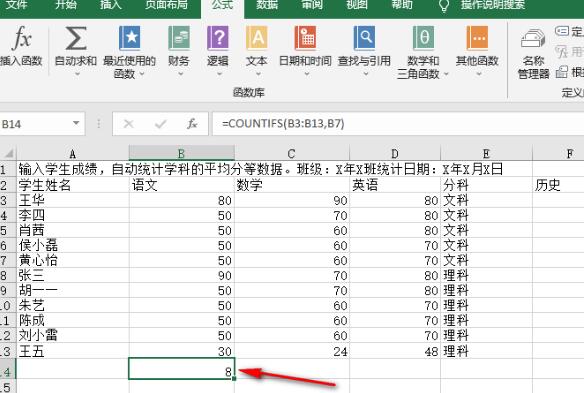Click the math score 24 in 王五 row
584x393 pixels.
292,351
